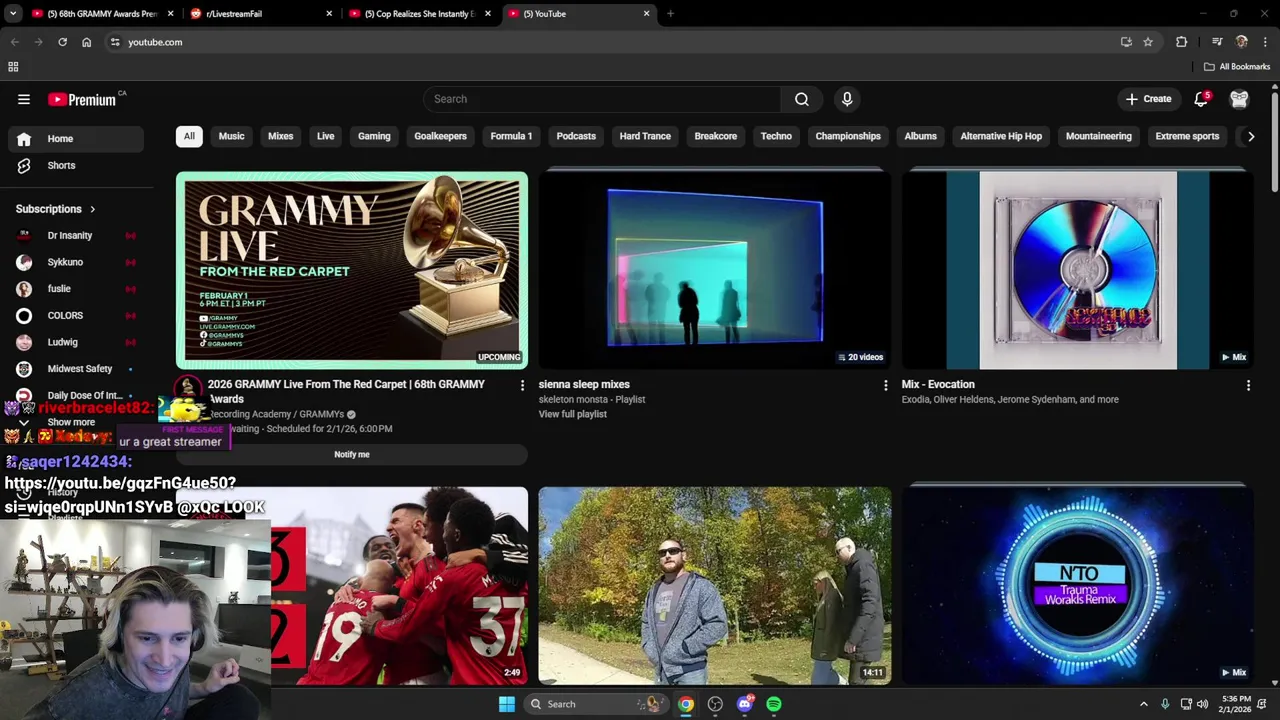1280x720 pixels.
Task: Open fuslie channel subscription
Action: pyautogui.click(x=76, y=289)
